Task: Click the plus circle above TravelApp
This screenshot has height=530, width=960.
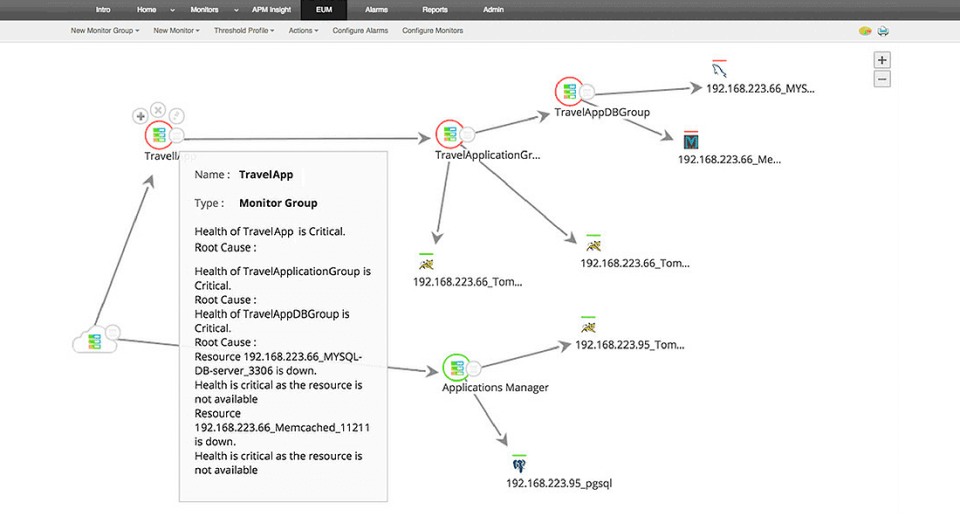Action: 140,116
